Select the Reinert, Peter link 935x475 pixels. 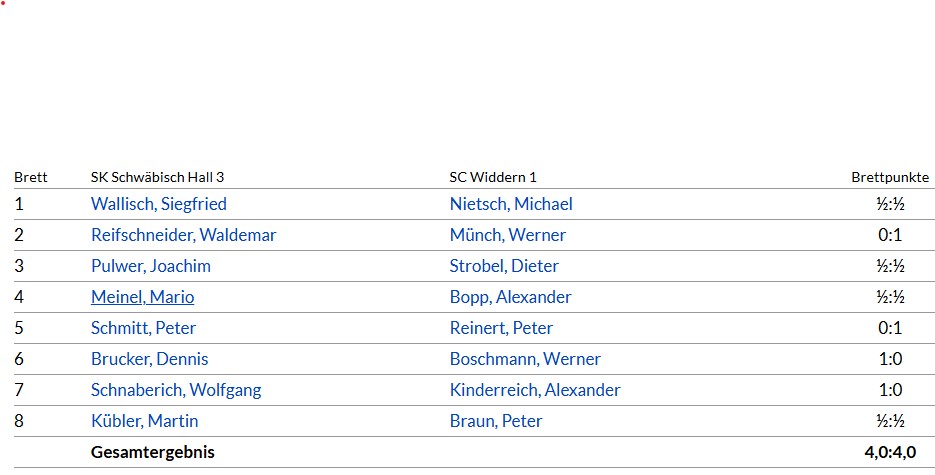501,328
